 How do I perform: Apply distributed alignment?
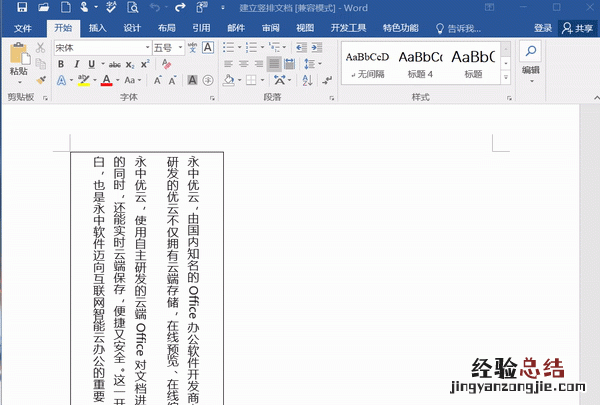point(290,64)
